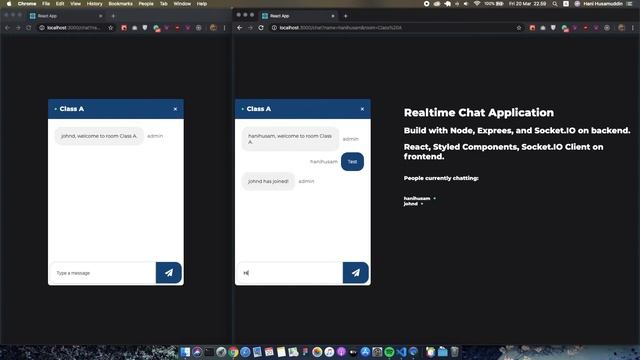This screenshot has height=360, width=640.
Task: Open Visual Studio Code from the dock
Action: click(402, 351)
